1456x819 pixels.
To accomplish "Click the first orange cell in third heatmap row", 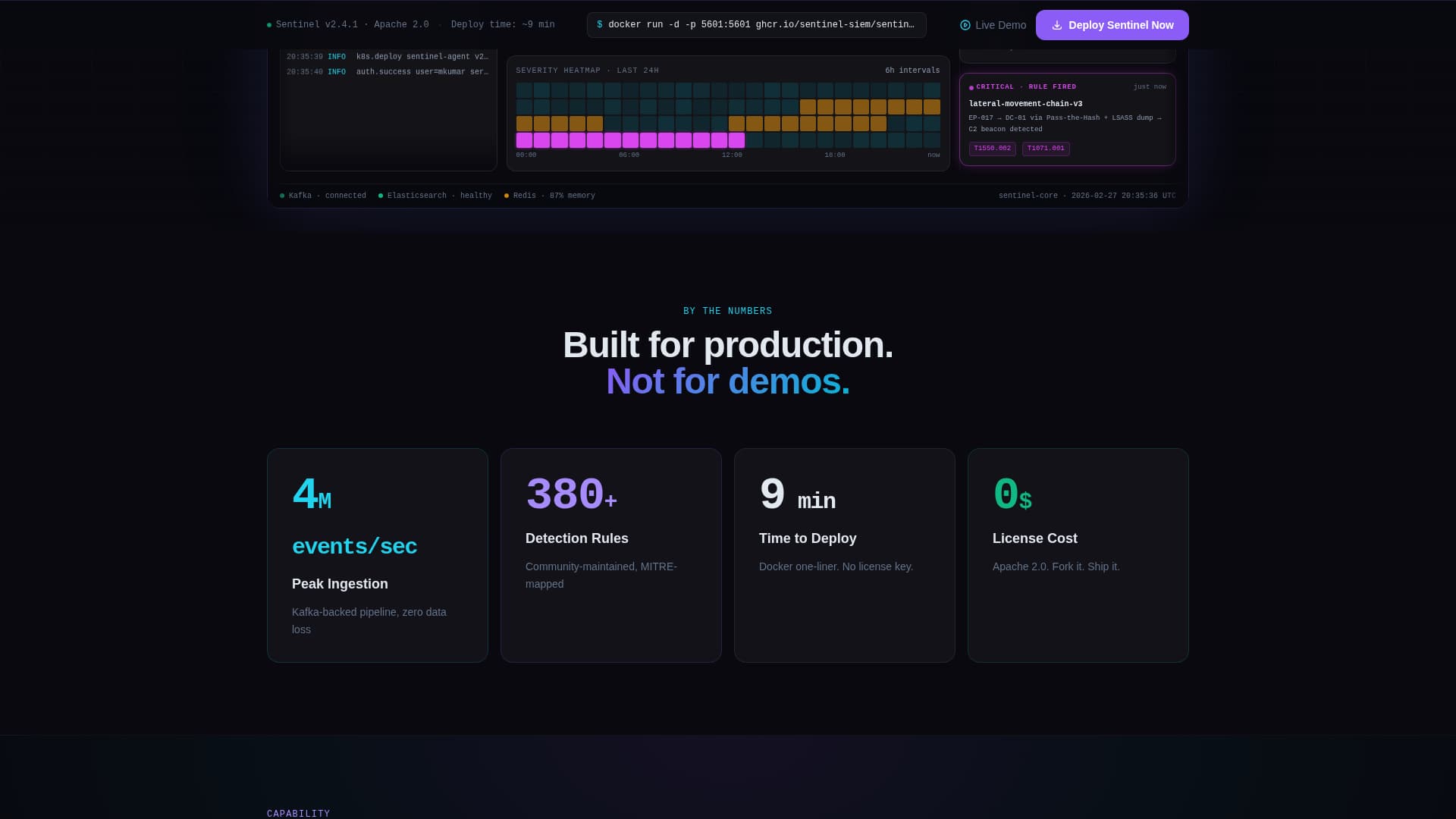I will [x=524, y=124].
